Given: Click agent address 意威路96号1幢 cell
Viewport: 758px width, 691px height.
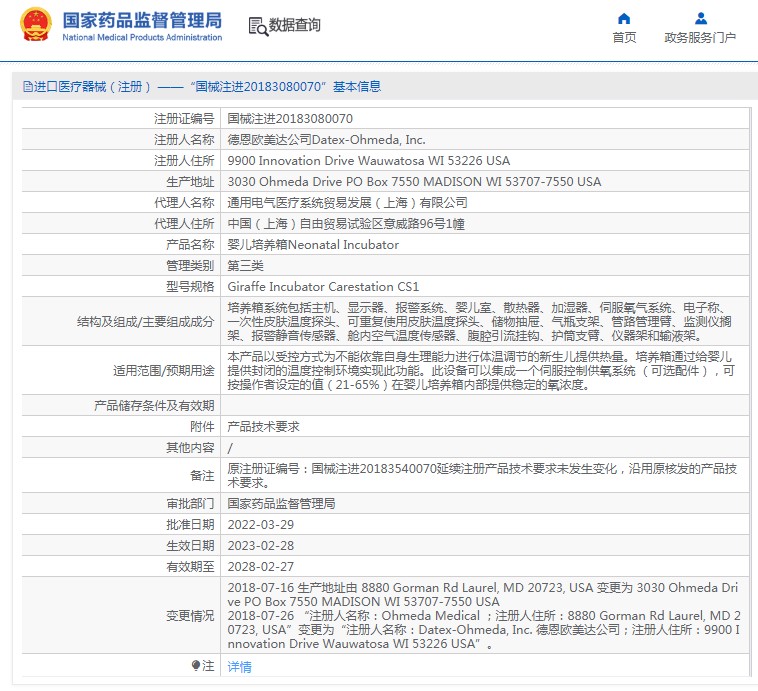Looking at the screenshot, I should [346, 224].
